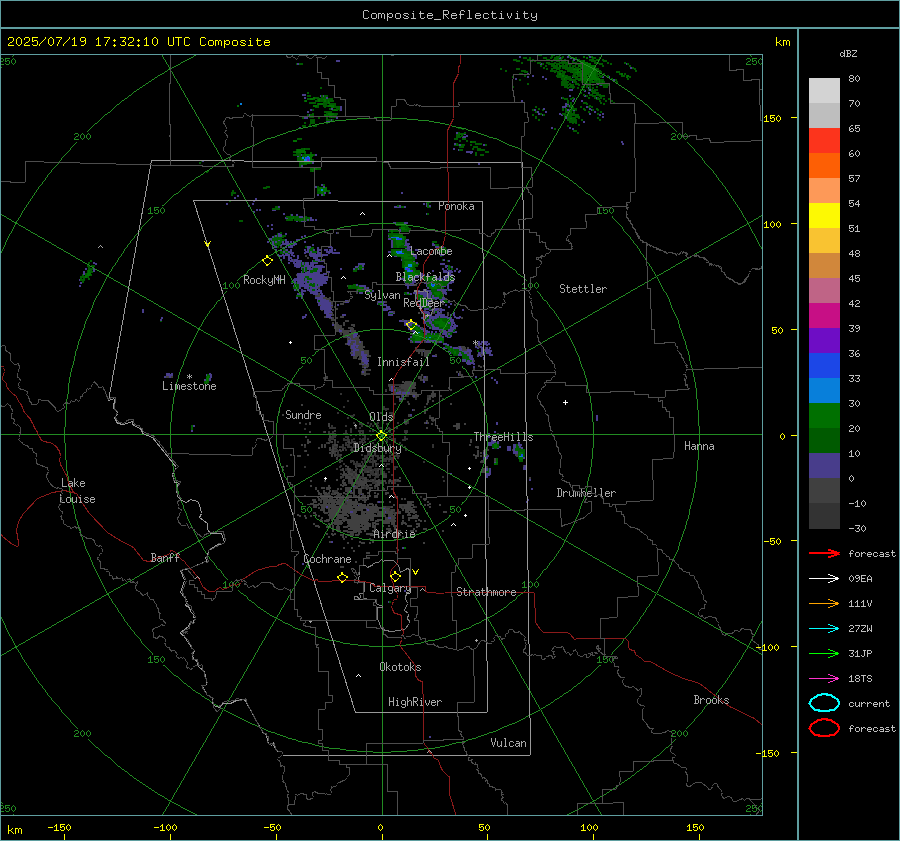Click the Vulcan city label

509,743
